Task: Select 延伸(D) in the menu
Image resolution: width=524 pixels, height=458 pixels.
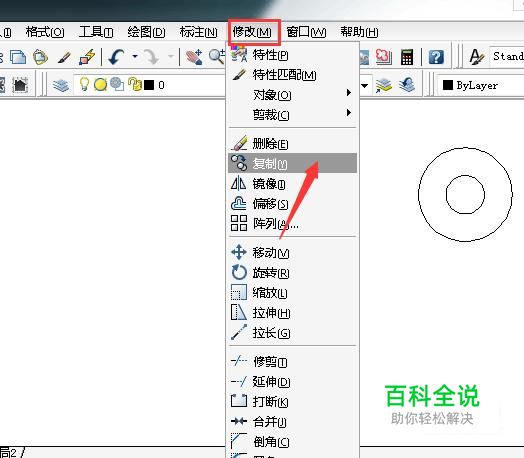Action: (292, 381)
